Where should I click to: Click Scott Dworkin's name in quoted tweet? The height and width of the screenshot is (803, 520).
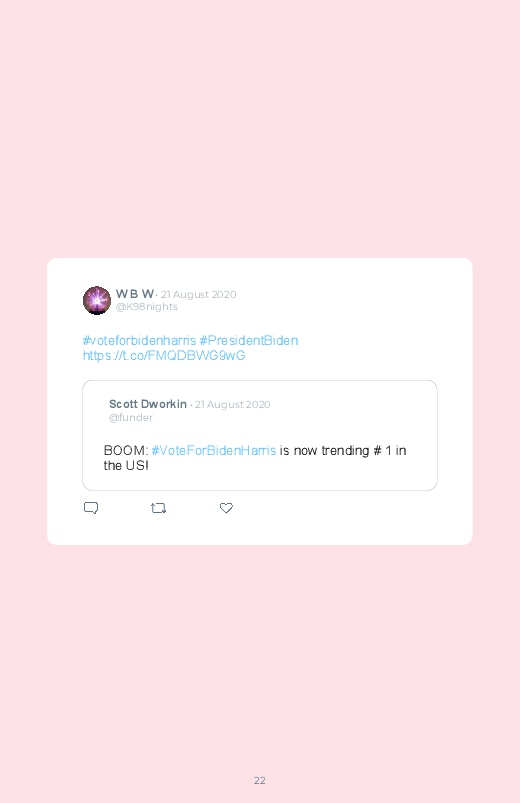pyautogui.click(x=148, y=404)
